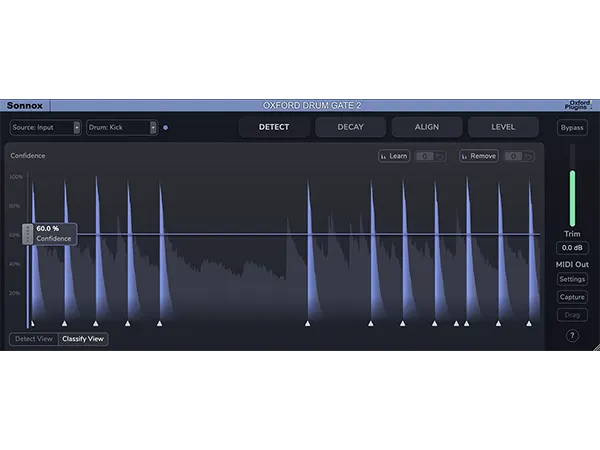Switch to Classify View

tap(83, 339)
